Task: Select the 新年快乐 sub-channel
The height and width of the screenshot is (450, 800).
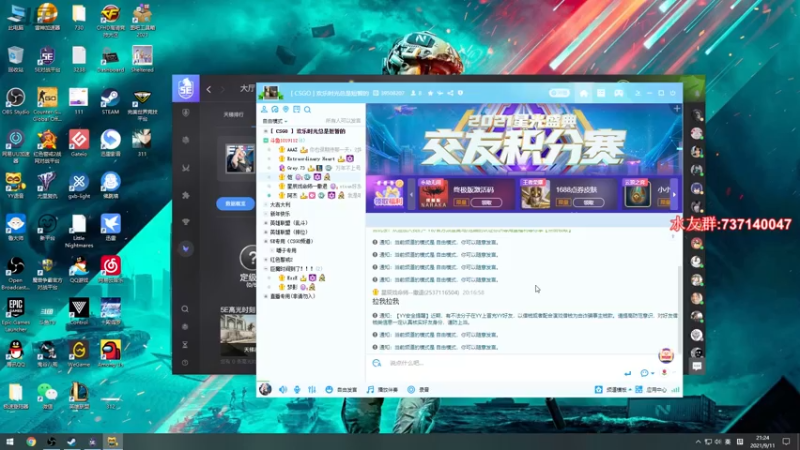Action: pyautogui.click(x=280, y=214)
